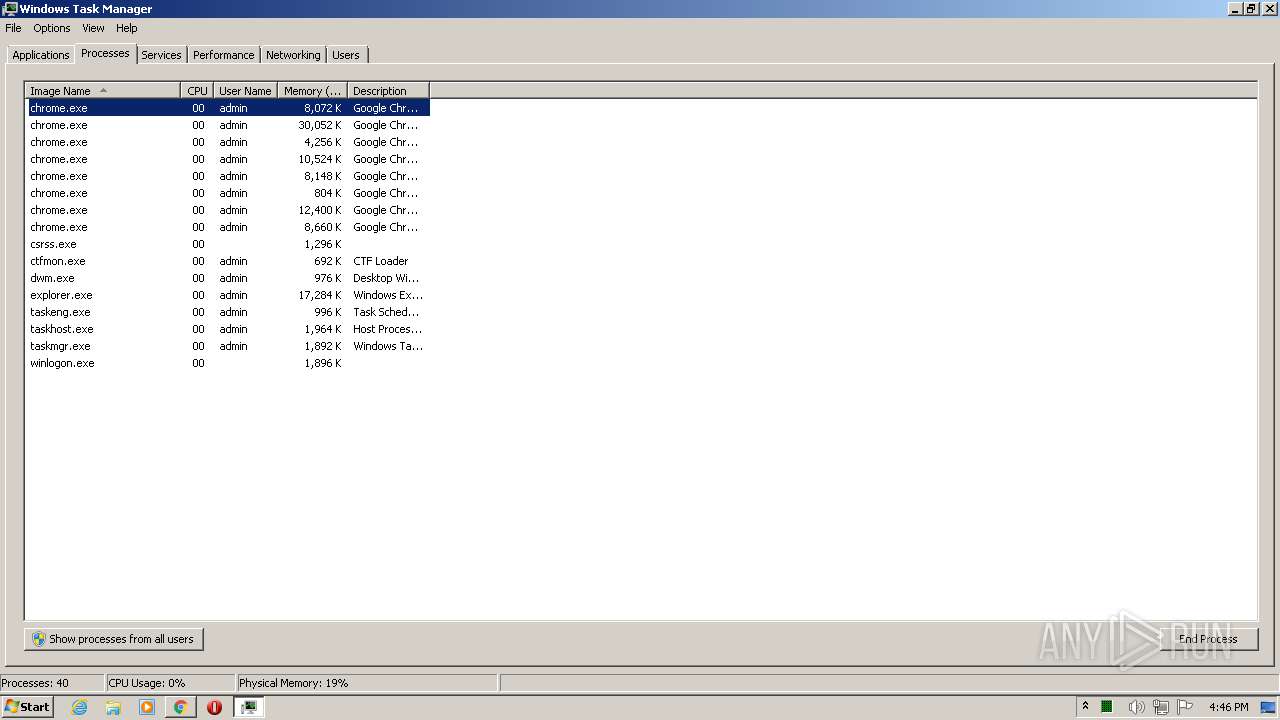
Task: Select the ctfmon.exe process
Action: (x=228, y=261)
